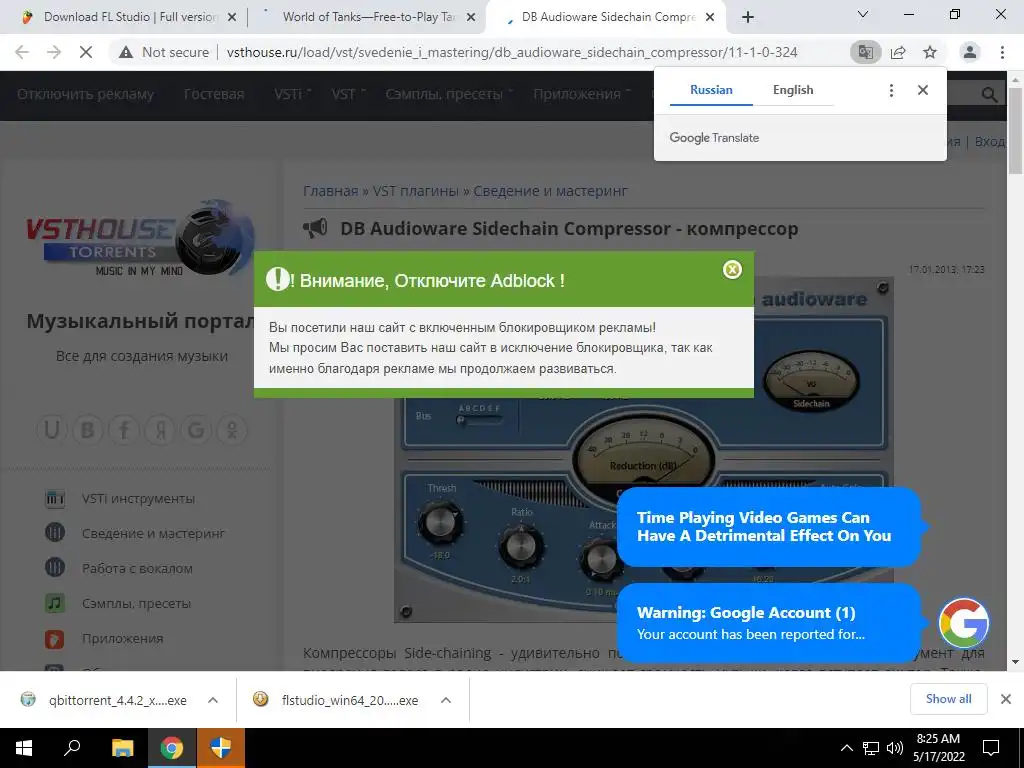The height and width of the screenshot is (768, 1024).
Task: Open a new browser tab
Action: [748, 18]
